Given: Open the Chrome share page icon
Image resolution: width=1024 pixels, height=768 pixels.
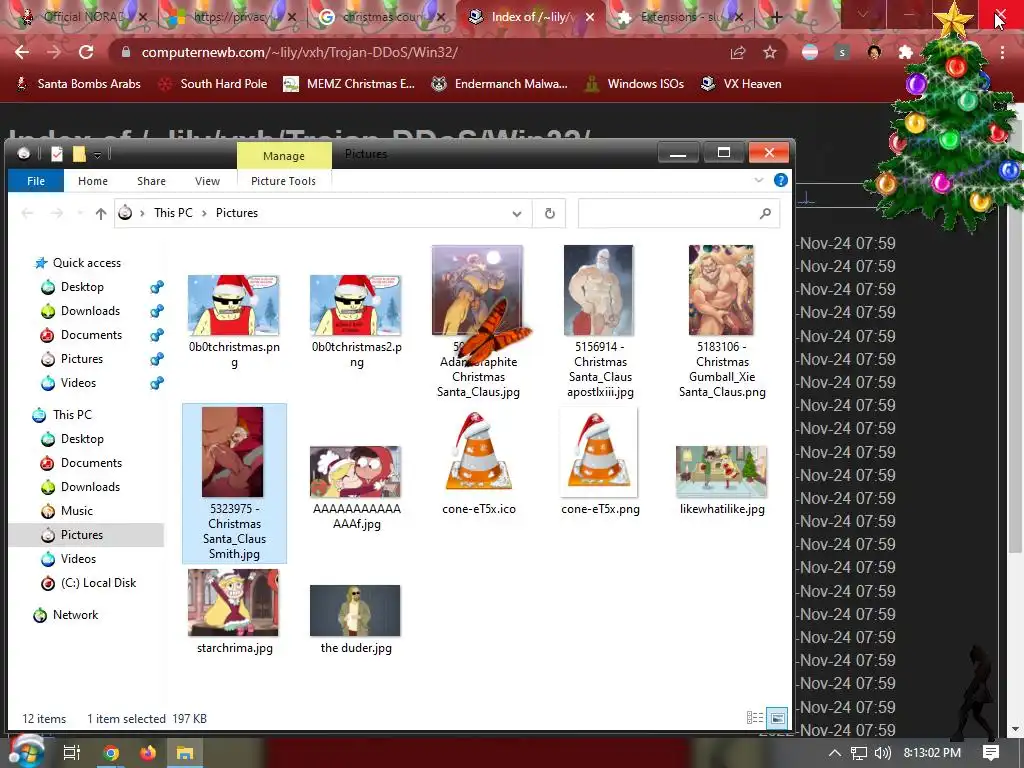Looking at the screenshot, I should point(738,52).
